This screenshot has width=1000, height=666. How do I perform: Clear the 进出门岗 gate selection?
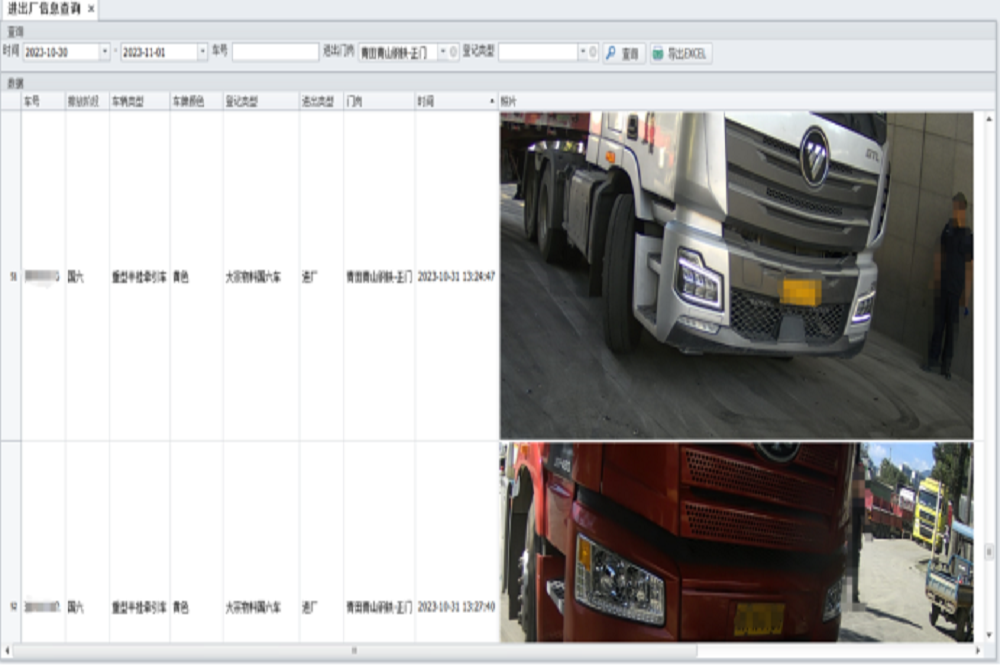coord(454,52)
